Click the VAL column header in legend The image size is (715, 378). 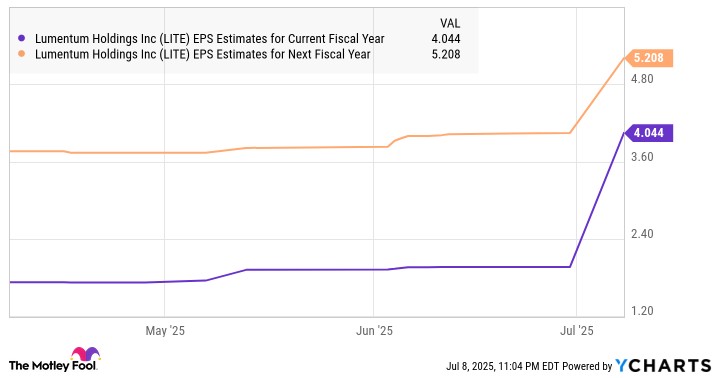click(x=450, y=23)
